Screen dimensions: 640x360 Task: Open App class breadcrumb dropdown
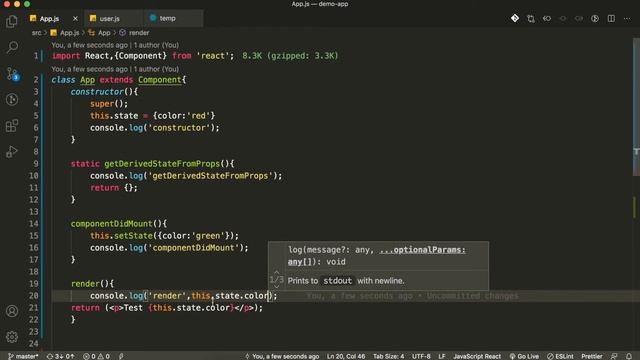104,33
